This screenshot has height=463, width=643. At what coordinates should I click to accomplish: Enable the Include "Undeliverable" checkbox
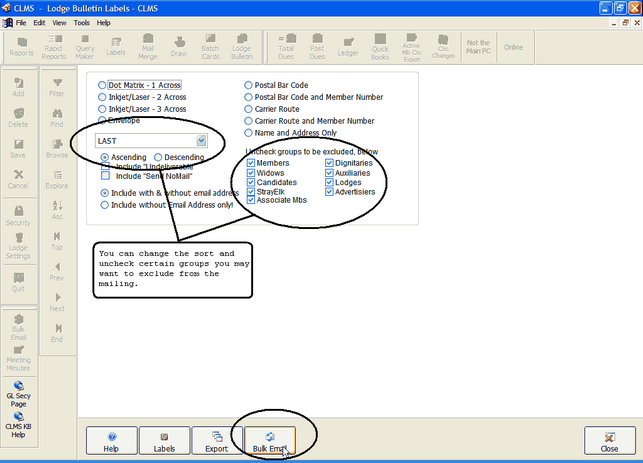coord(106,166)
